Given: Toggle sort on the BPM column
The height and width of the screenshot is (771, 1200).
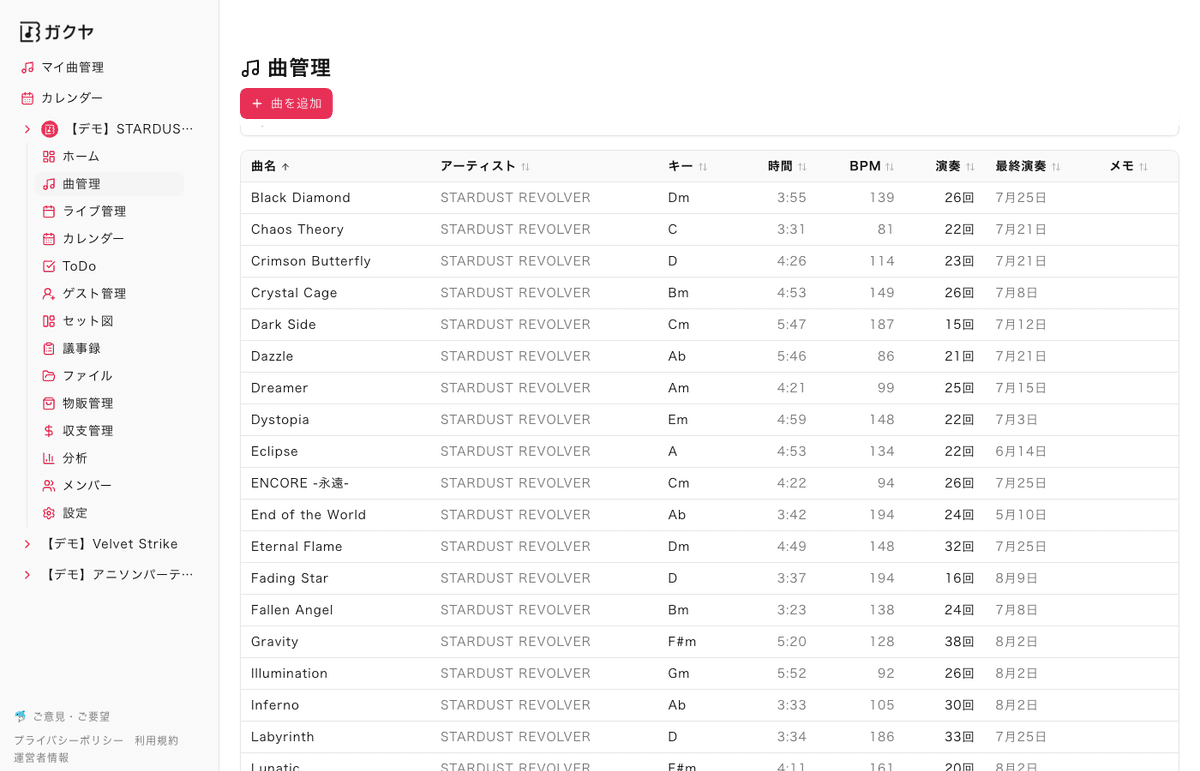Looking at the screenshot, I should [891, 165].
